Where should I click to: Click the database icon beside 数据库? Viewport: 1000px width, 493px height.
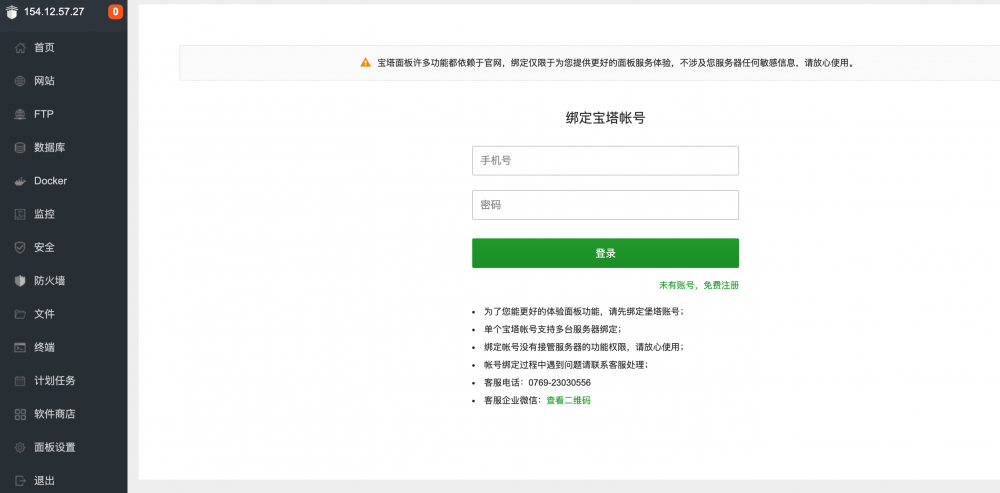click(20, 148)
